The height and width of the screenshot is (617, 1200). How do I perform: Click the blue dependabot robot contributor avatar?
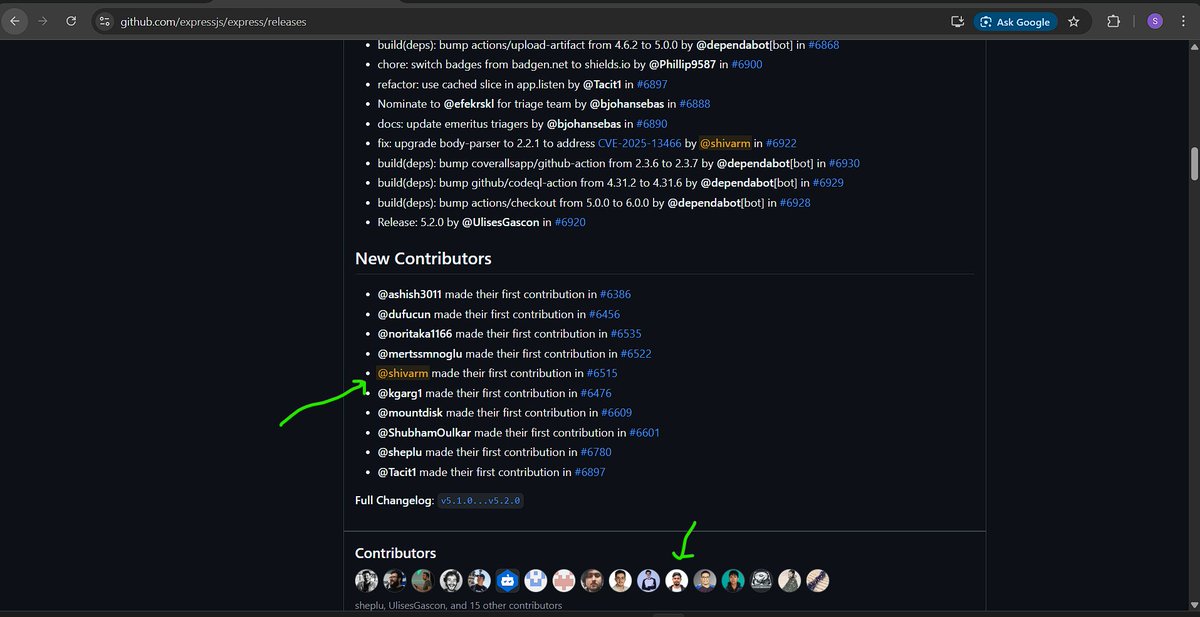507,580
